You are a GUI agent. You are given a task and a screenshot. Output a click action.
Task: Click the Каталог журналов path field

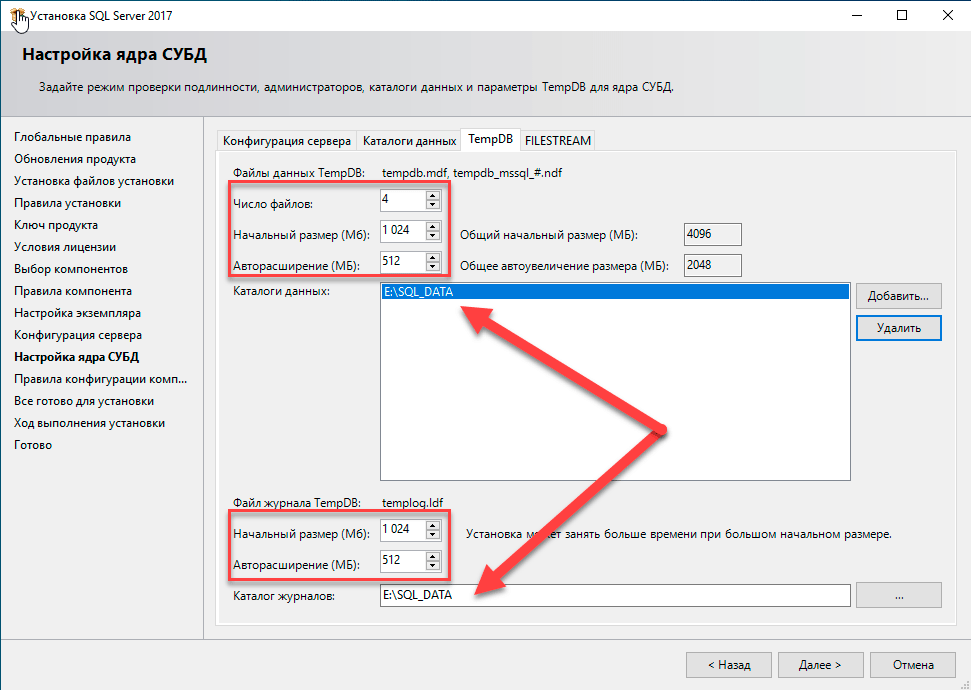(615, 596)
